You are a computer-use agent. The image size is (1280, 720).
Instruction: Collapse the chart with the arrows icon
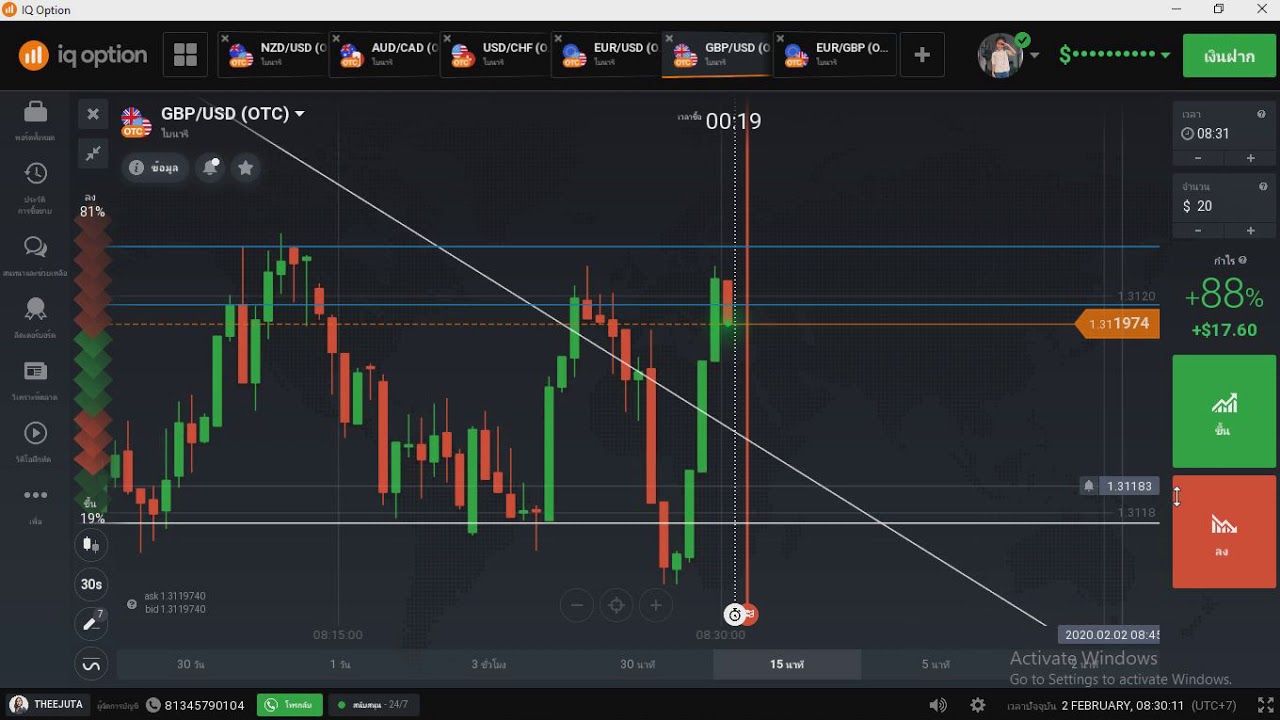tap(92, 153)
